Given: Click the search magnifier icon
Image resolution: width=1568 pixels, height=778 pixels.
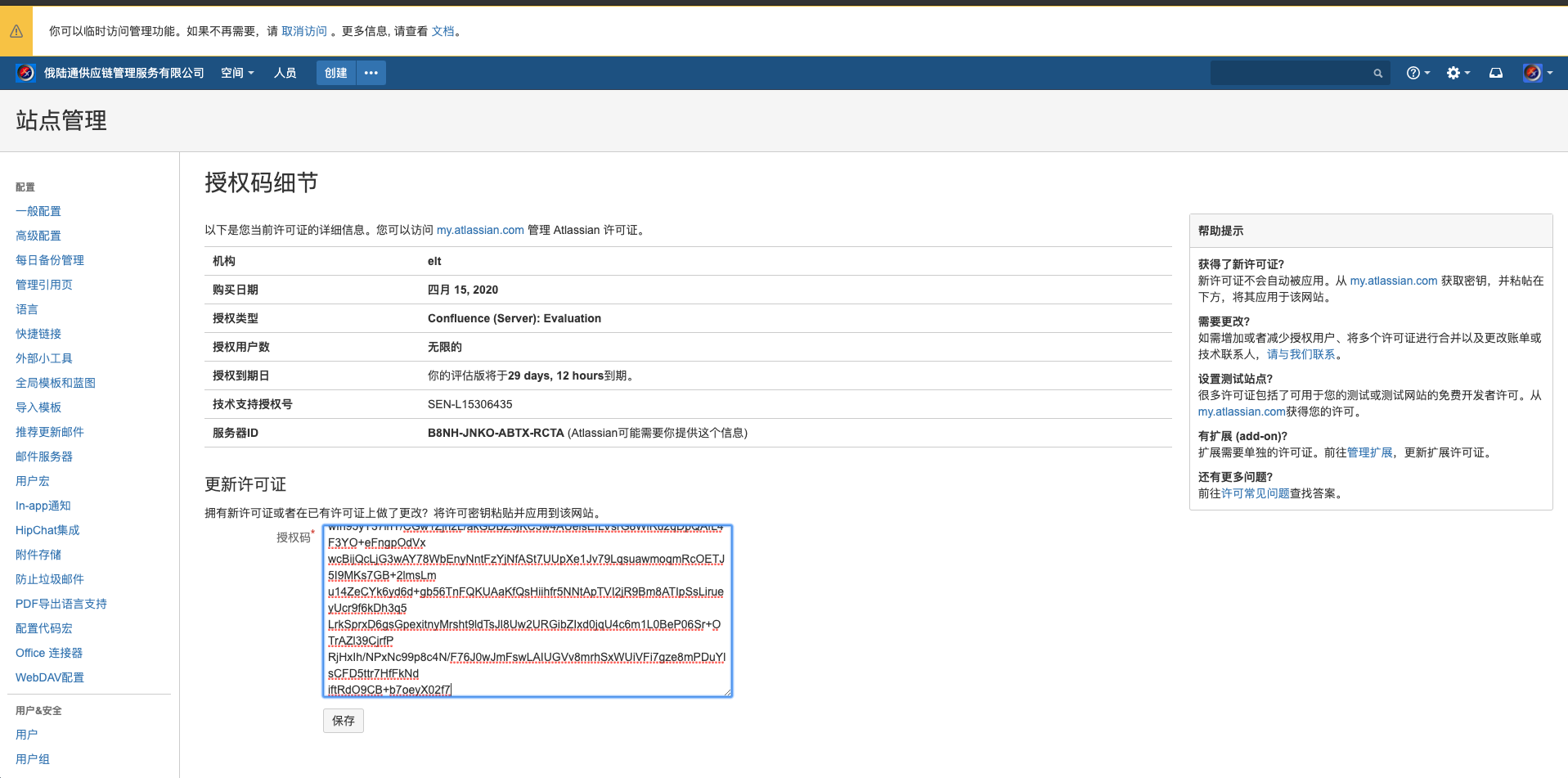Looking at the screenshot, I should click(1378, 74).
